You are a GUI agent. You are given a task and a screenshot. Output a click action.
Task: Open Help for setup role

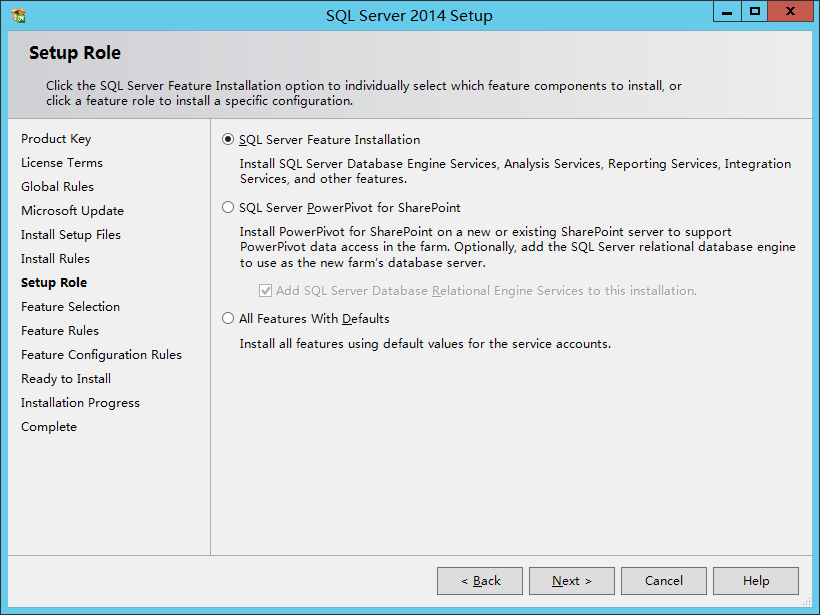tap(756, 581)
